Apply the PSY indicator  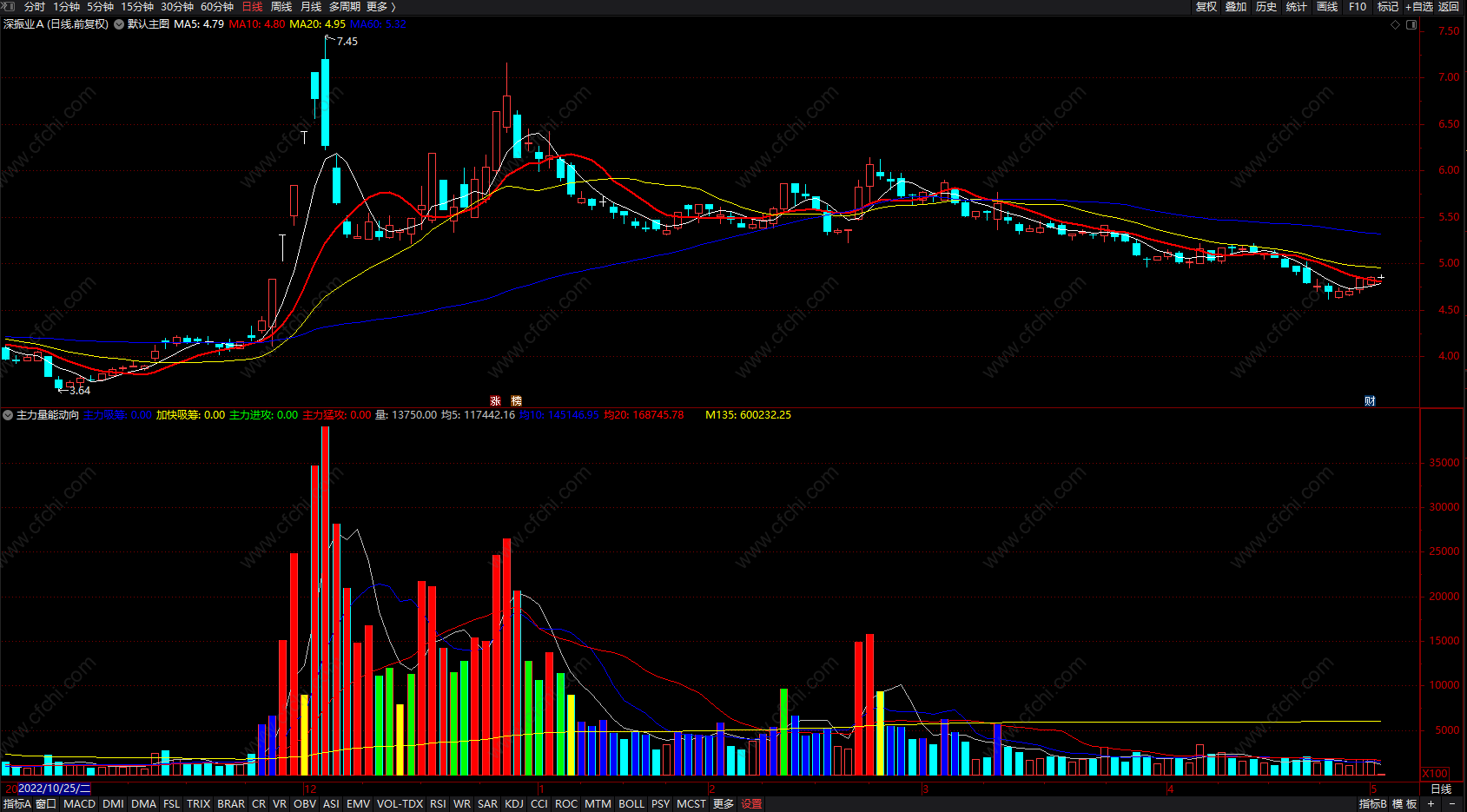660,804
